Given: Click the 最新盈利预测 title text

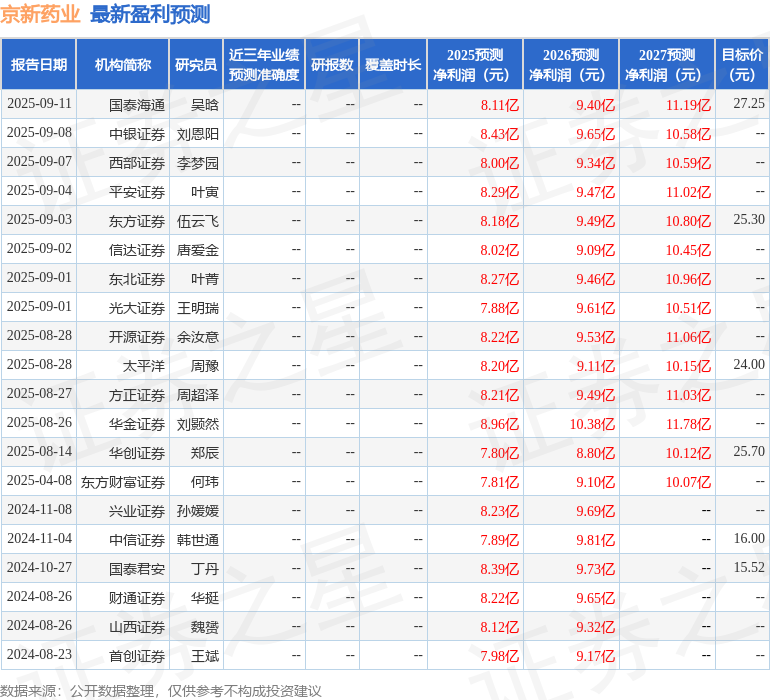Looking at the screenshot, I should pos(150,14).
